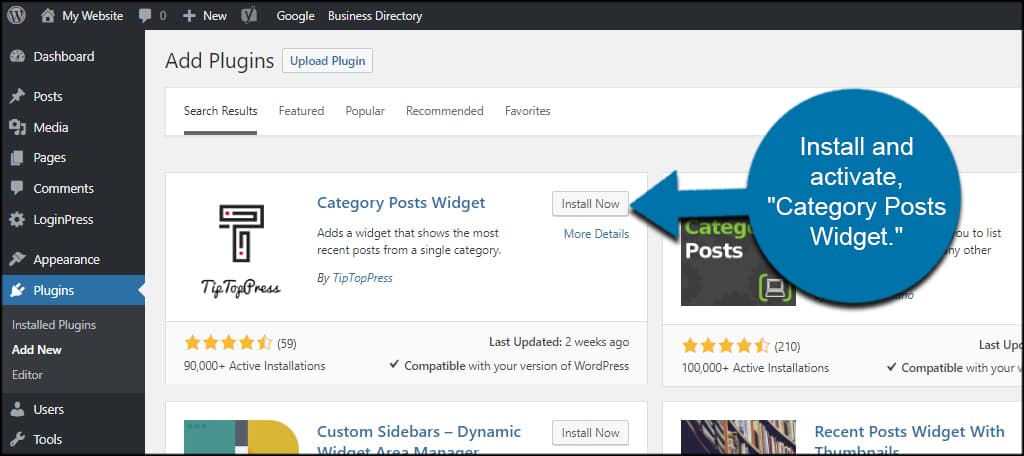
Task: Open Tools menu label
Action: [48, 439]
